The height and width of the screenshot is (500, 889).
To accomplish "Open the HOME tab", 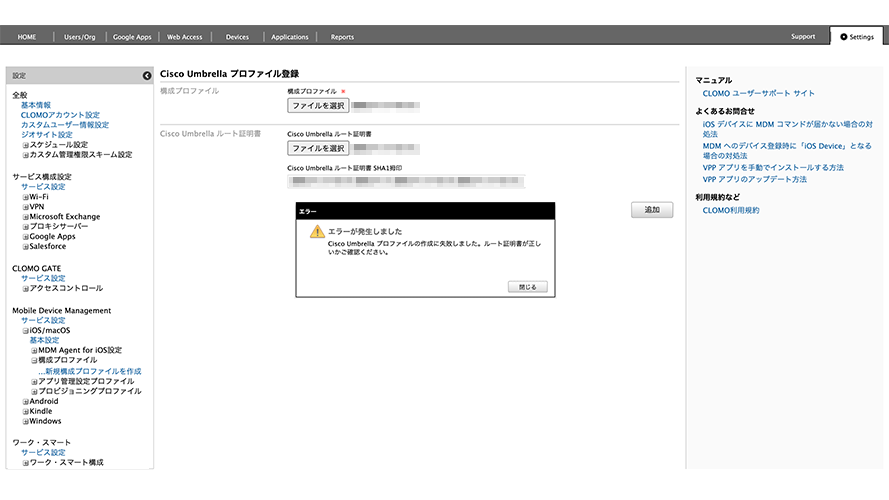I will point(27,37).
